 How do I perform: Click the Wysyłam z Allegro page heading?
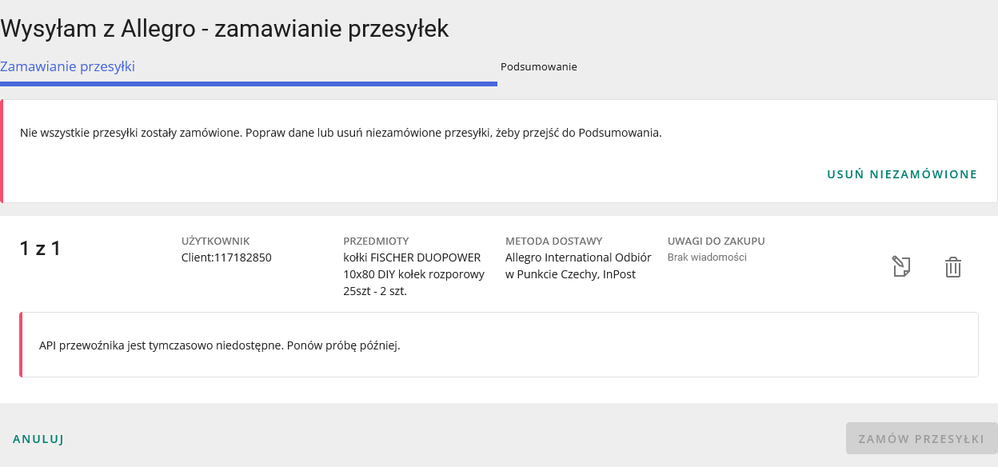click(x=225, y=29)
